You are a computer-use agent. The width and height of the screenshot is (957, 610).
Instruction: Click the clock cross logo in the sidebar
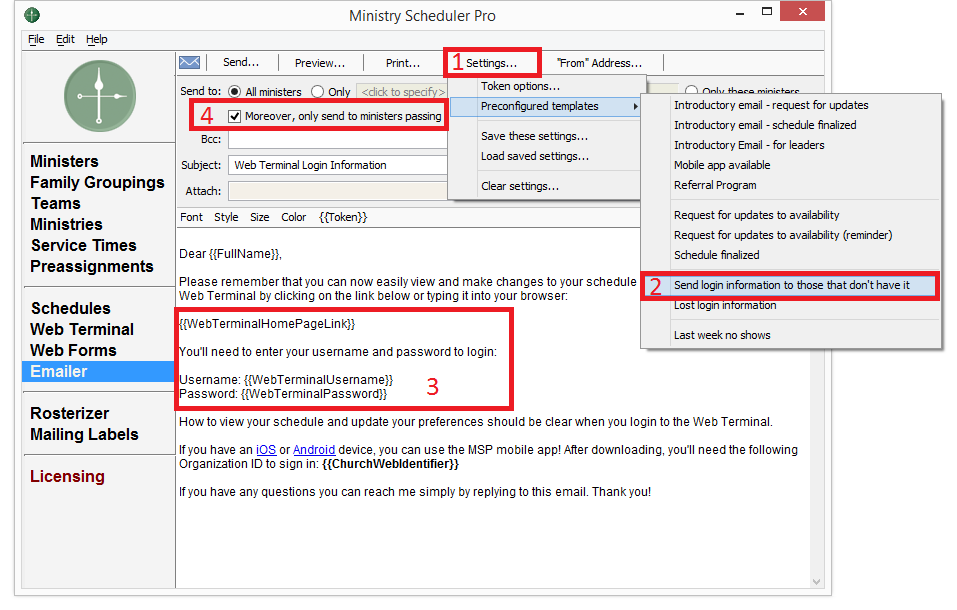point(100,96)
